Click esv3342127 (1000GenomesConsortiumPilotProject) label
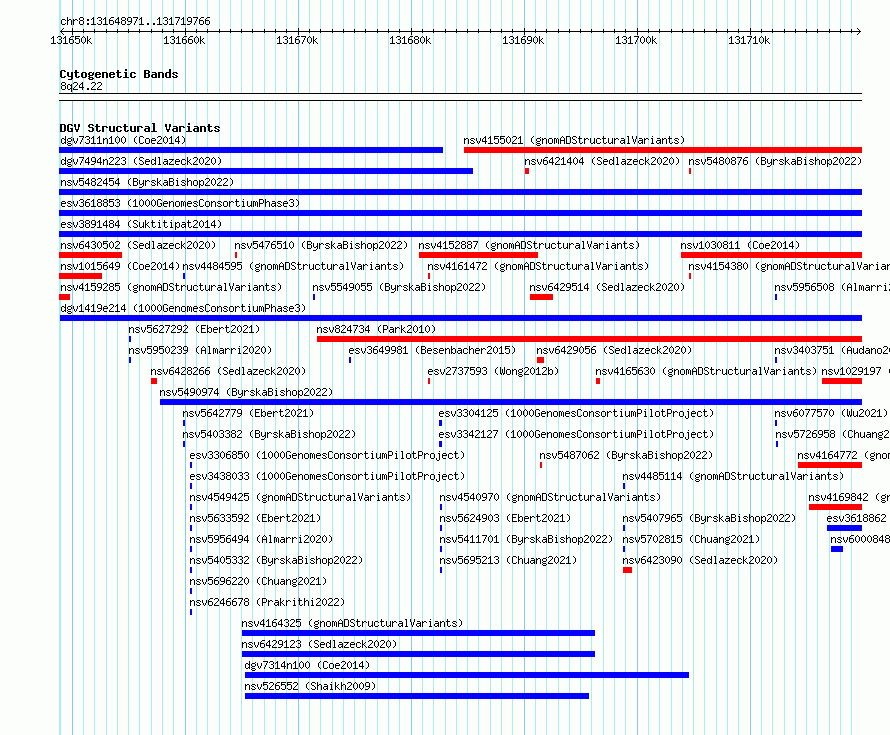 click(x=576, y=434)
